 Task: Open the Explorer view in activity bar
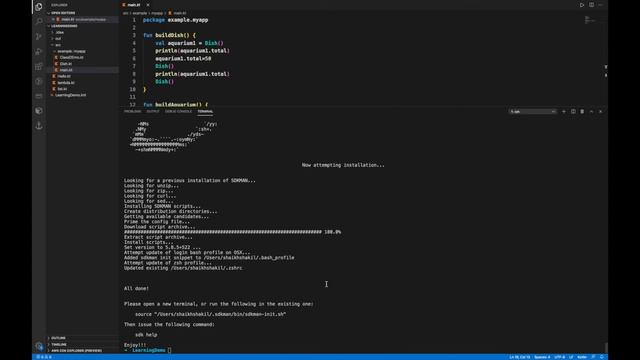(x=39, y=7)
